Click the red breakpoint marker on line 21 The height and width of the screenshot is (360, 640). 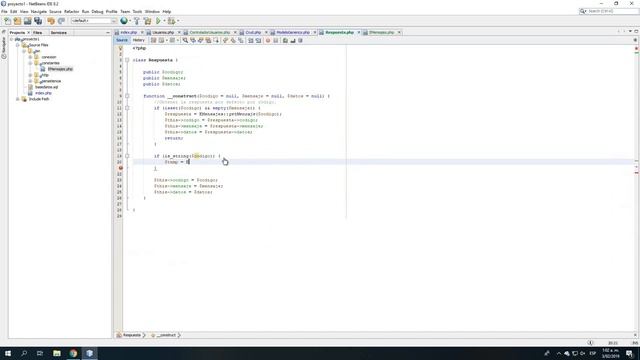tap(120, 168)
